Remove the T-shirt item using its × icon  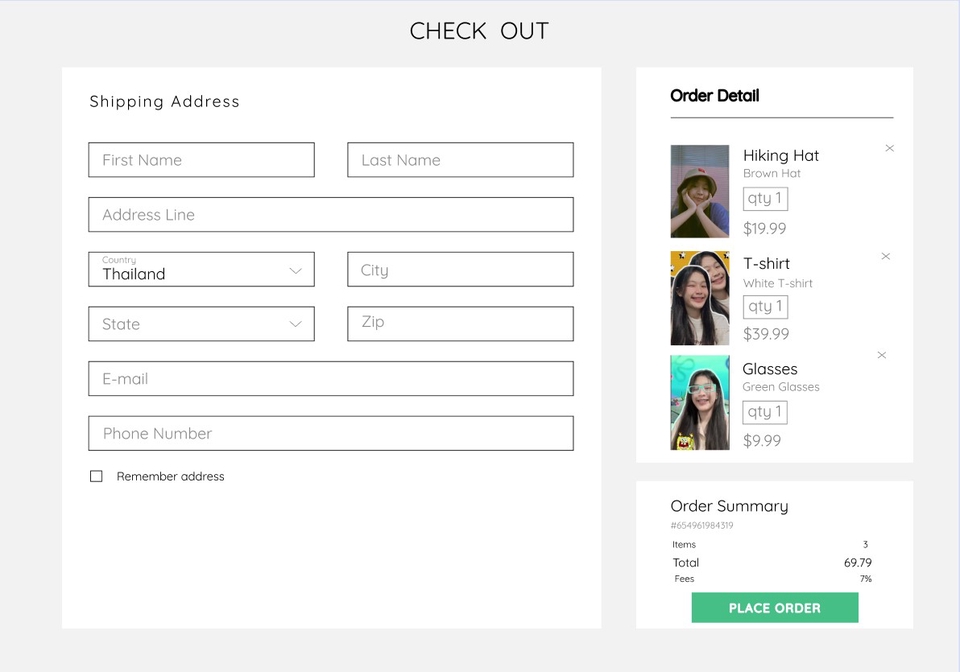coord(885,256)
